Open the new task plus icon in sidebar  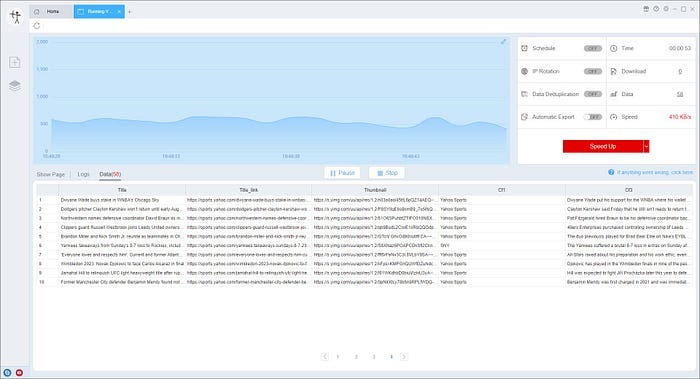(15, 62)
